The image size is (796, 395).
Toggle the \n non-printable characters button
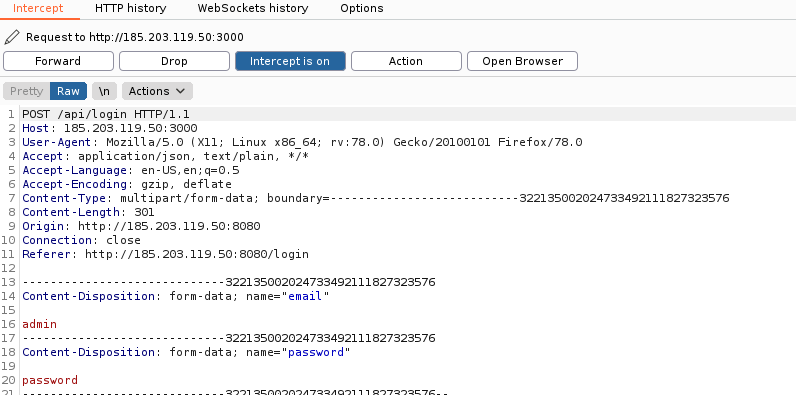coord(104,91)
